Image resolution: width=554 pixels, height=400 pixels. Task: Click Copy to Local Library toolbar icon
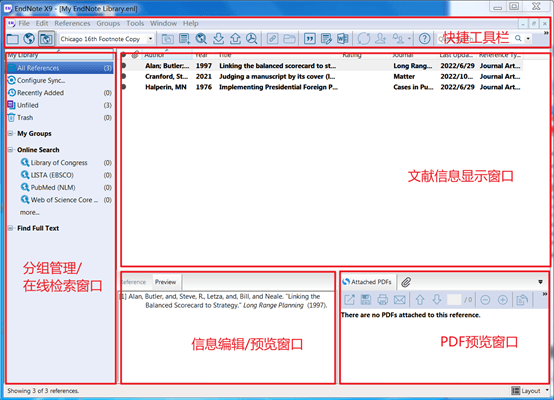[167, 39]
